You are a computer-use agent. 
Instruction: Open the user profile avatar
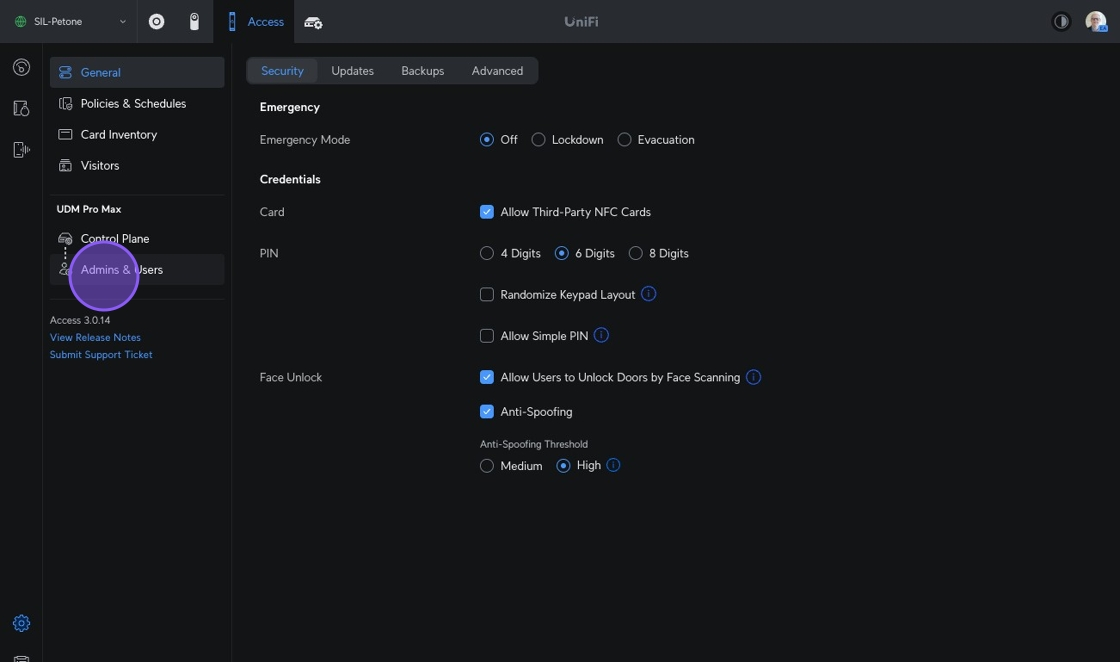point(1095,22)
